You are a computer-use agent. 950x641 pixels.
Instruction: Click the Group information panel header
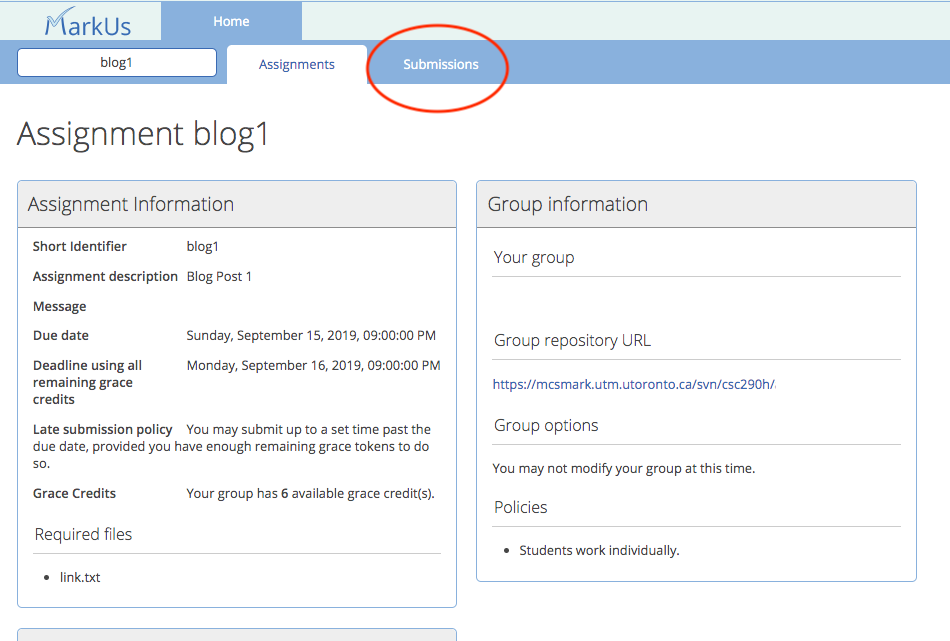[696, 204]
